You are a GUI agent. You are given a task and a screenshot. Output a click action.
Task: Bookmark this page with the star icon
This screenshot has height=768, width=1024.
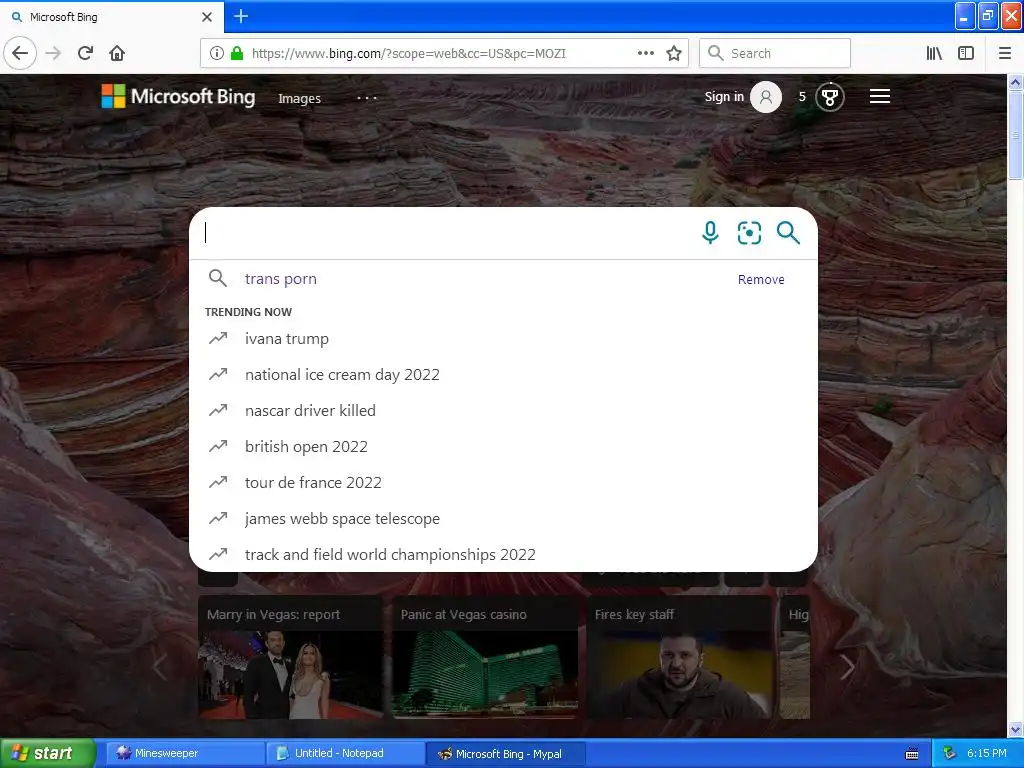point(674,53)
